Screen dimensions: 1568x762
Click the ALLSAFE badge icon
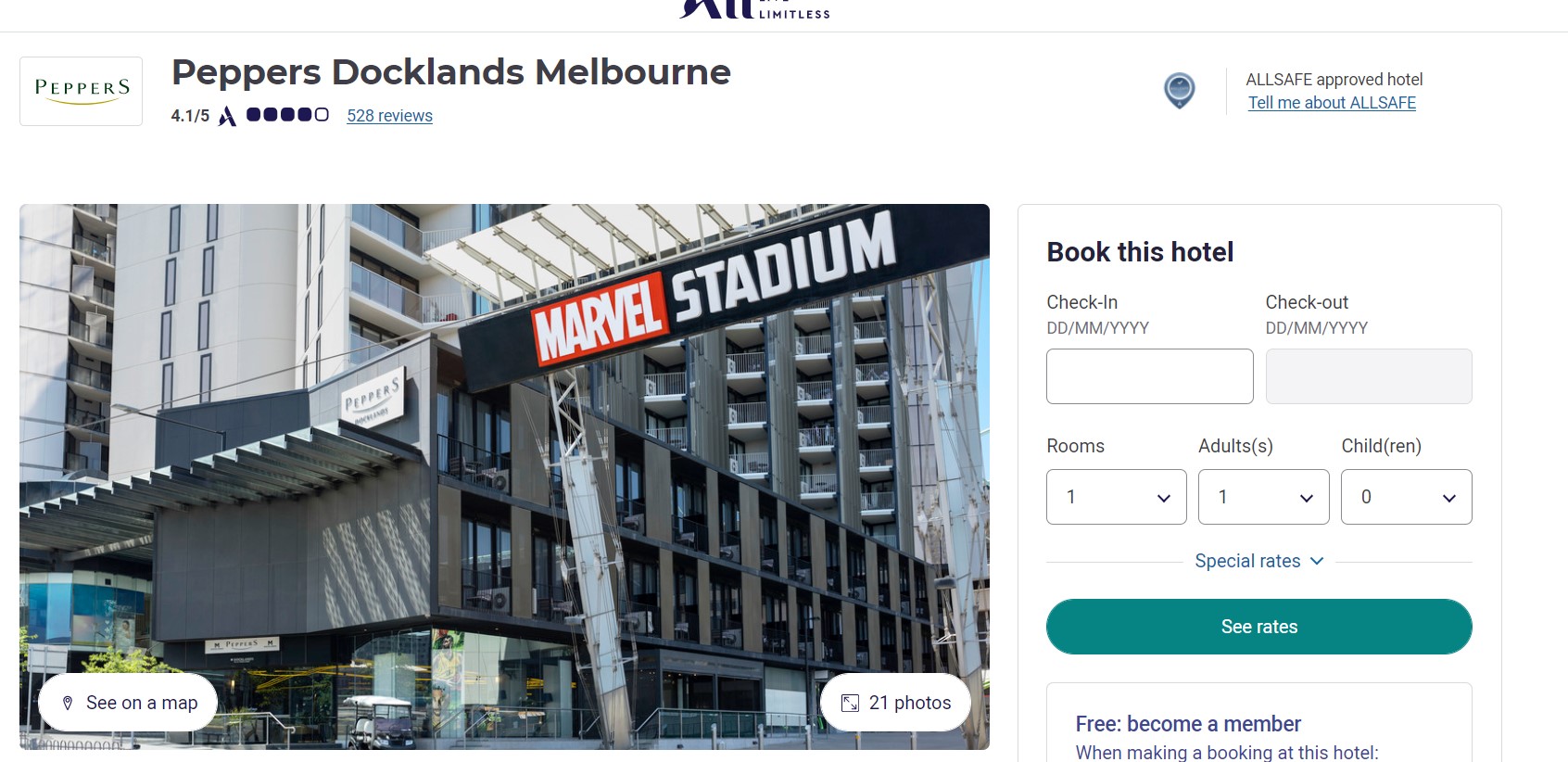(1179, 91)
